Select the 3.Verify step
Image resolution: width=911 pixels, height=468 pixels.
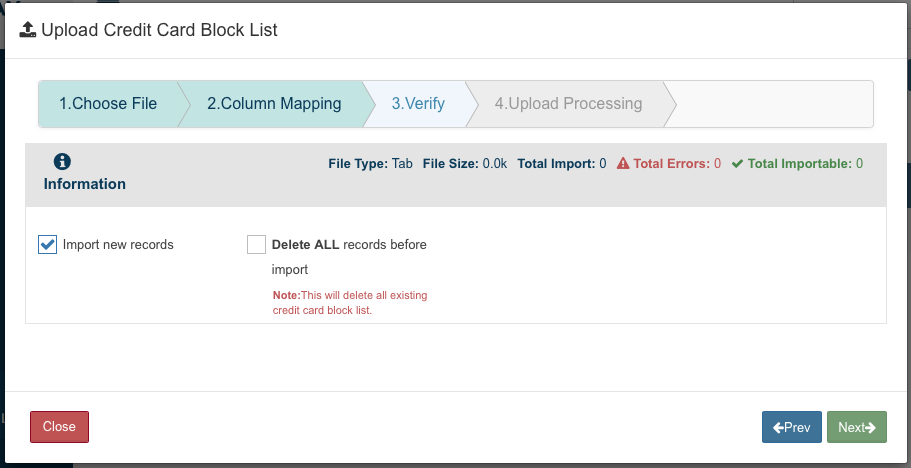click(x=418, y=104)
